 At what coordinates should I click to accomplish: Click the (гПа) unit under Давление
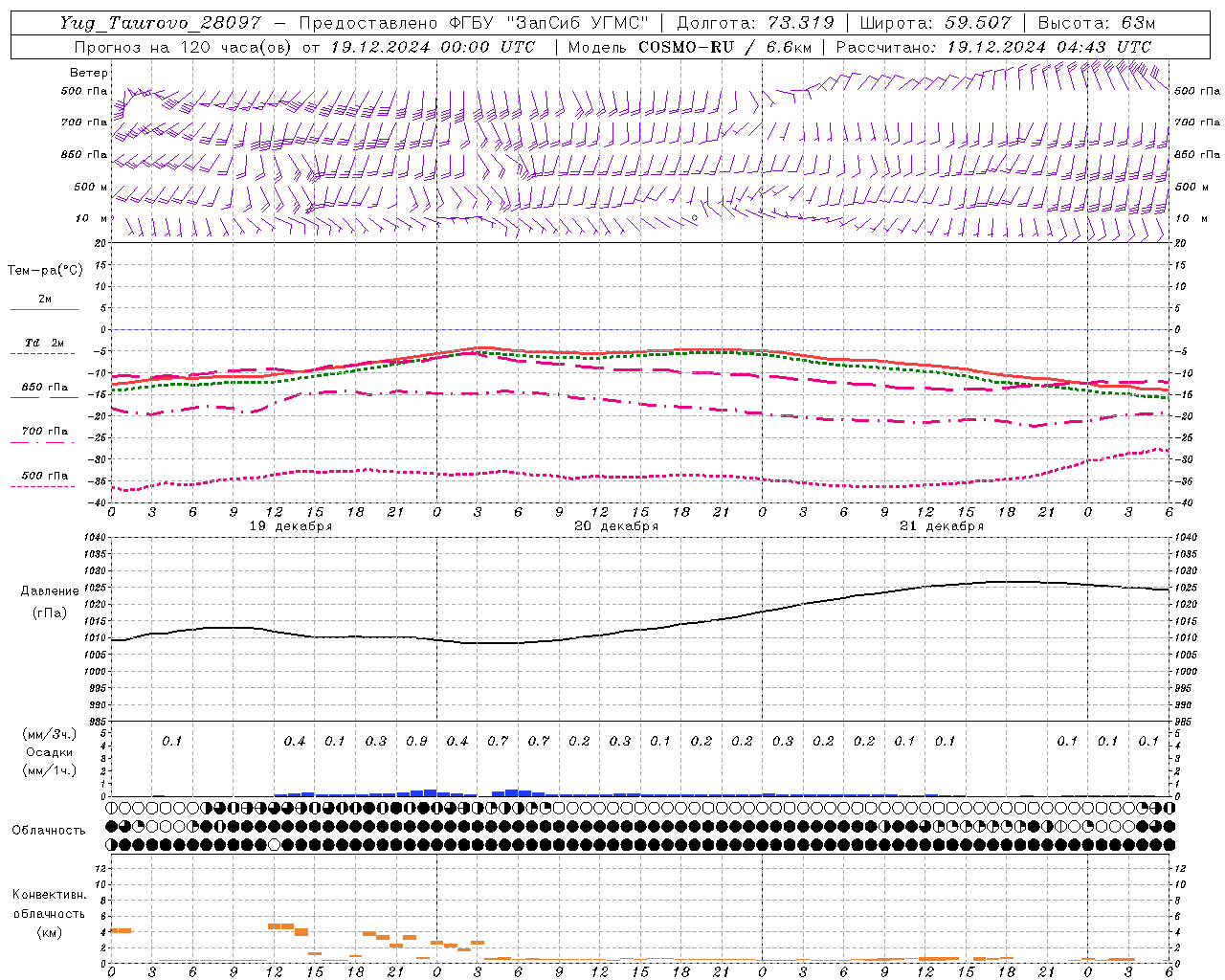[50, 612]
